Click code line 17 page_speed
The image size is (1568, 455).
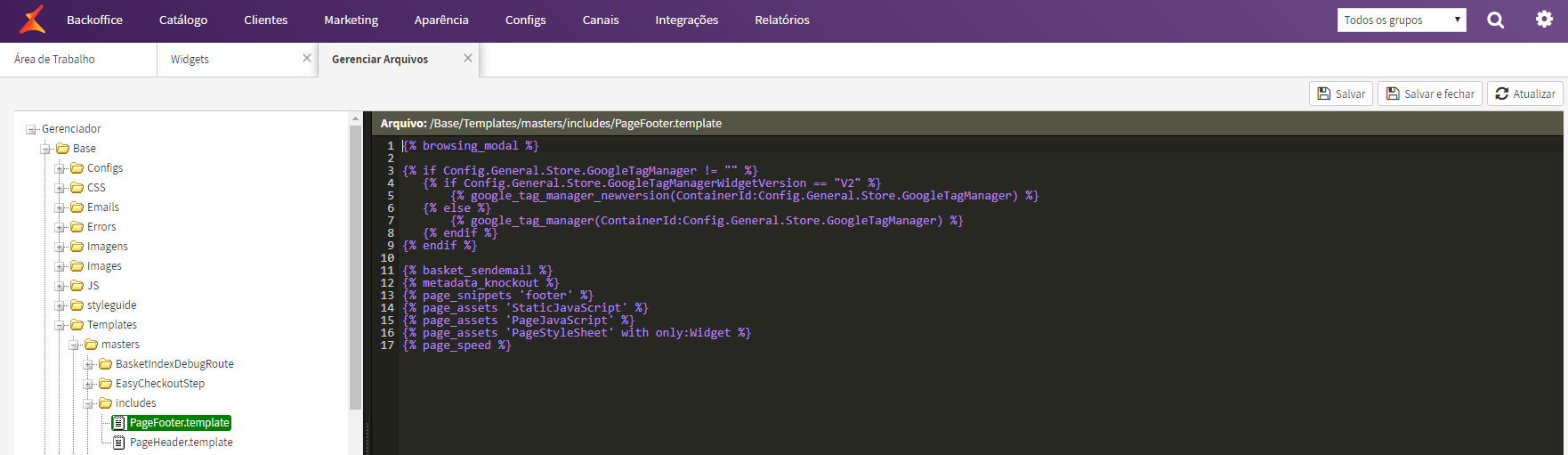(457, 345)
